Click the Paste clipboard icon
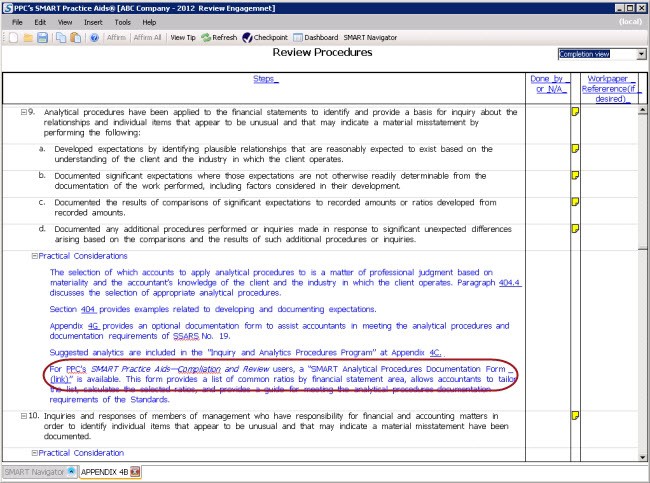Screen dimensions: 650x483 point(75,38)
